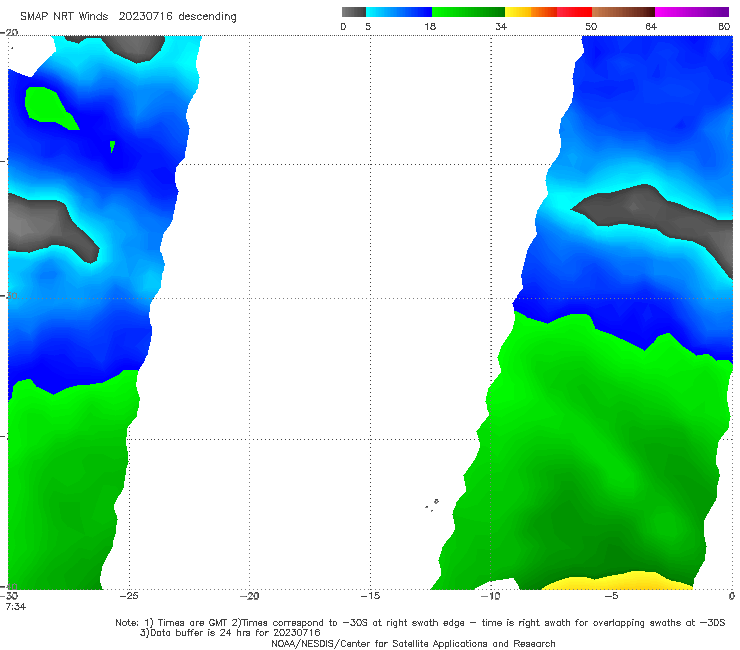Click the note line 'Times are GMT'
This screenshot has width=740, height=650.
point(194,623)
